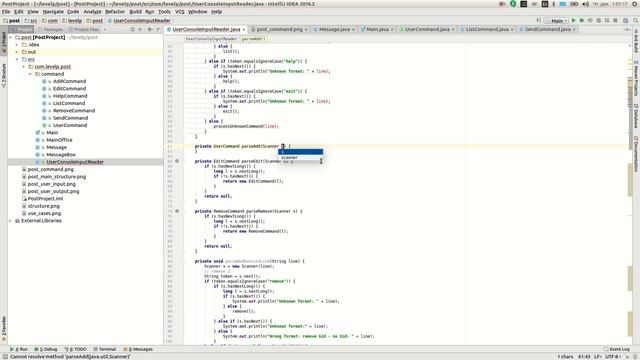Expand the out folder
This screenshot has height=360, width=640.
(x=17, y=52)
